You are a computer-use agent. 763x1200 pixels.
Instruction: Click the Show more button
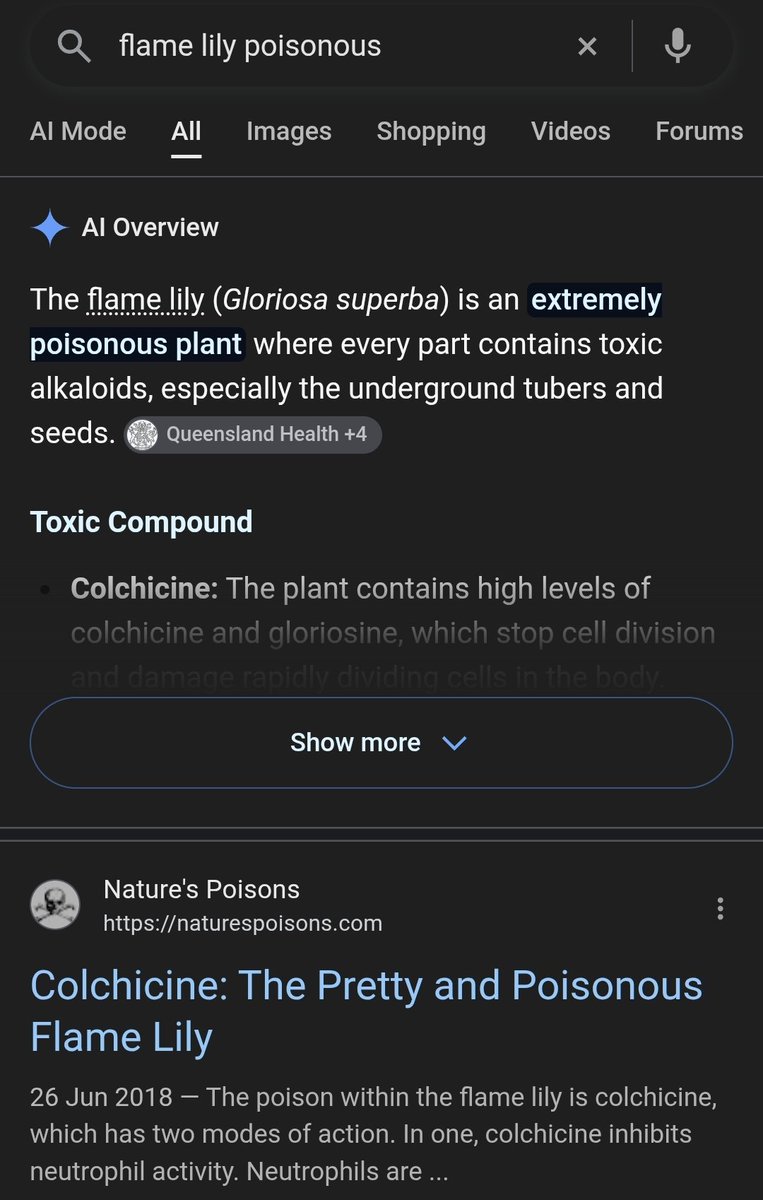coord(381,742)
